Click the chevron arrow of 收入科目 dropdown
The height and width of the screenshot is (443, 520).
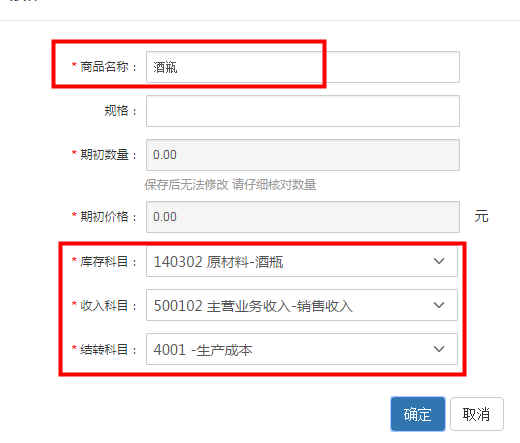click(x=439, y=305)
